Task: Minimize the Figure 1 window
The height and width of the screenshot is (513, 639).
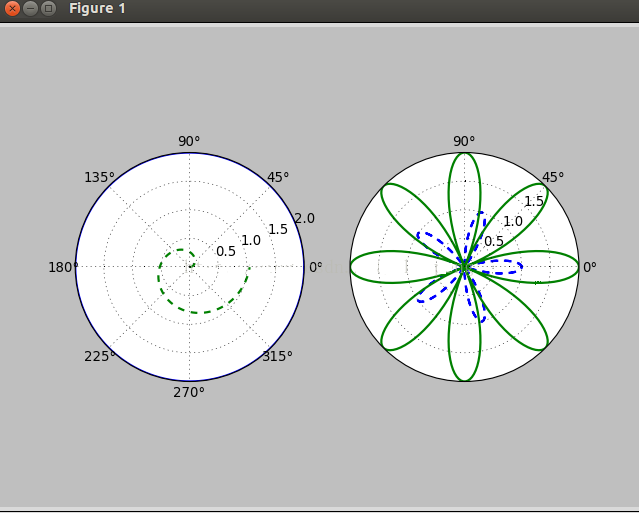Action: click(30, 9)
